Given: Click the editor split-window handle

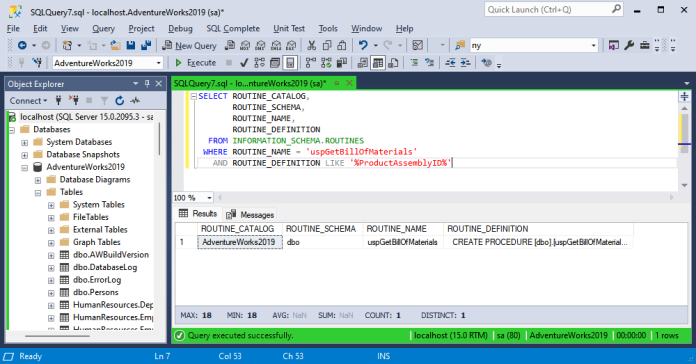Looking at the screenshot, I should 684,96.
